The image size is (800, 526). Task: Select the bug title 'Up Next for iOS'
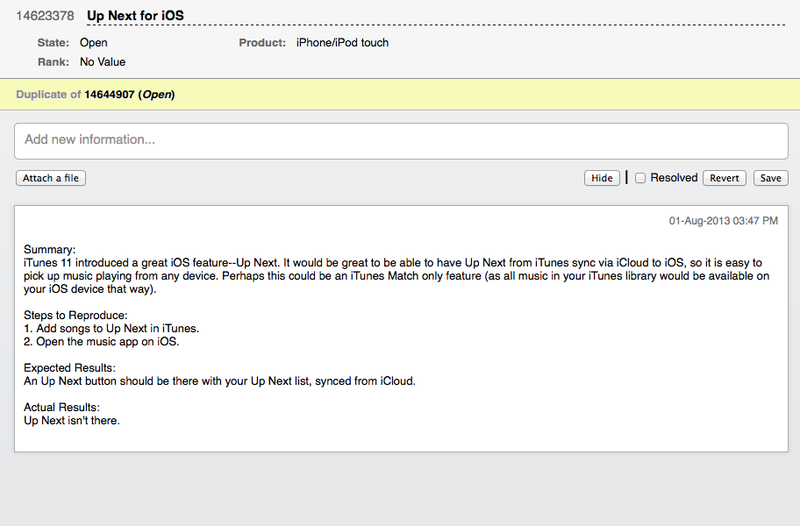[x=135, y=16]
